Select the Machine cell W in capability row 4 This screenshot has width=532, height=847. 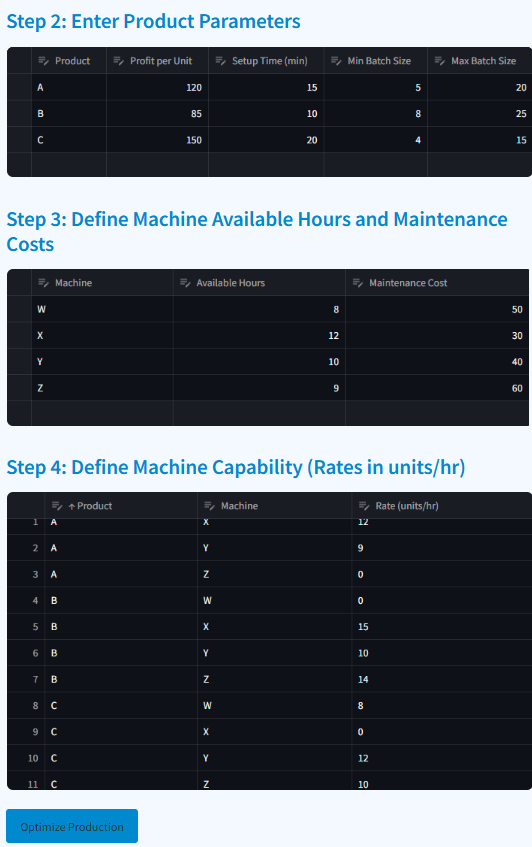274,601
